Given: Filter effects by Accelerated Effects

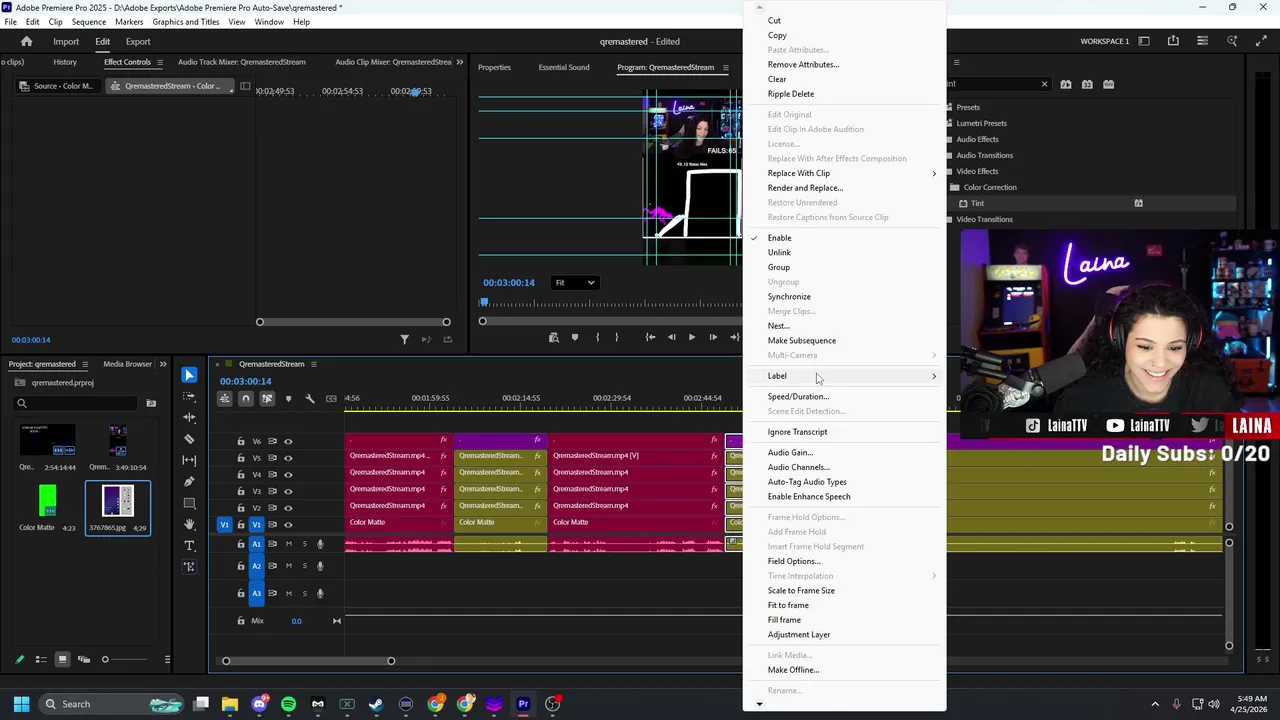Looking at the screenshot, I should pos(1066,84).
